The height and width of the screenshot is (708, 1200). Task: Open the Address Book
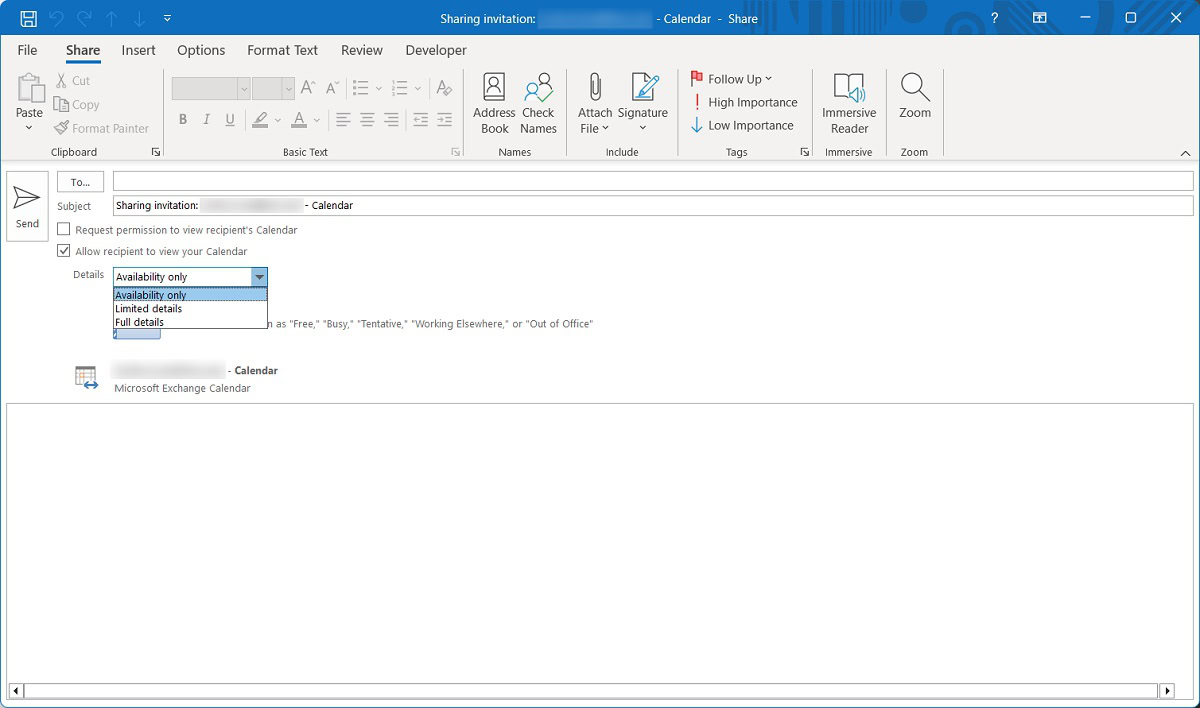coord(494,103)
